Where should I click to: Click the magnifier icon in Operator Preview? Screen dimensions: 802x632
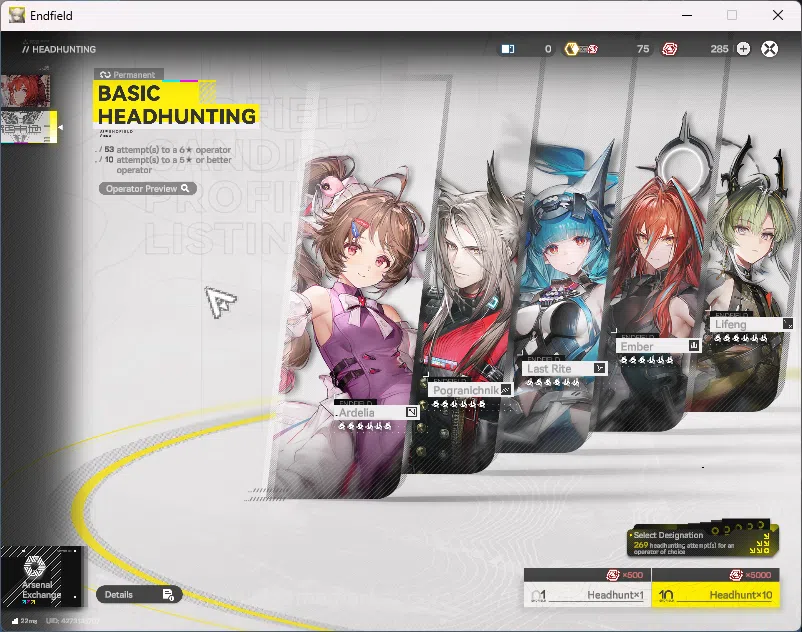(x=185, y=189)
